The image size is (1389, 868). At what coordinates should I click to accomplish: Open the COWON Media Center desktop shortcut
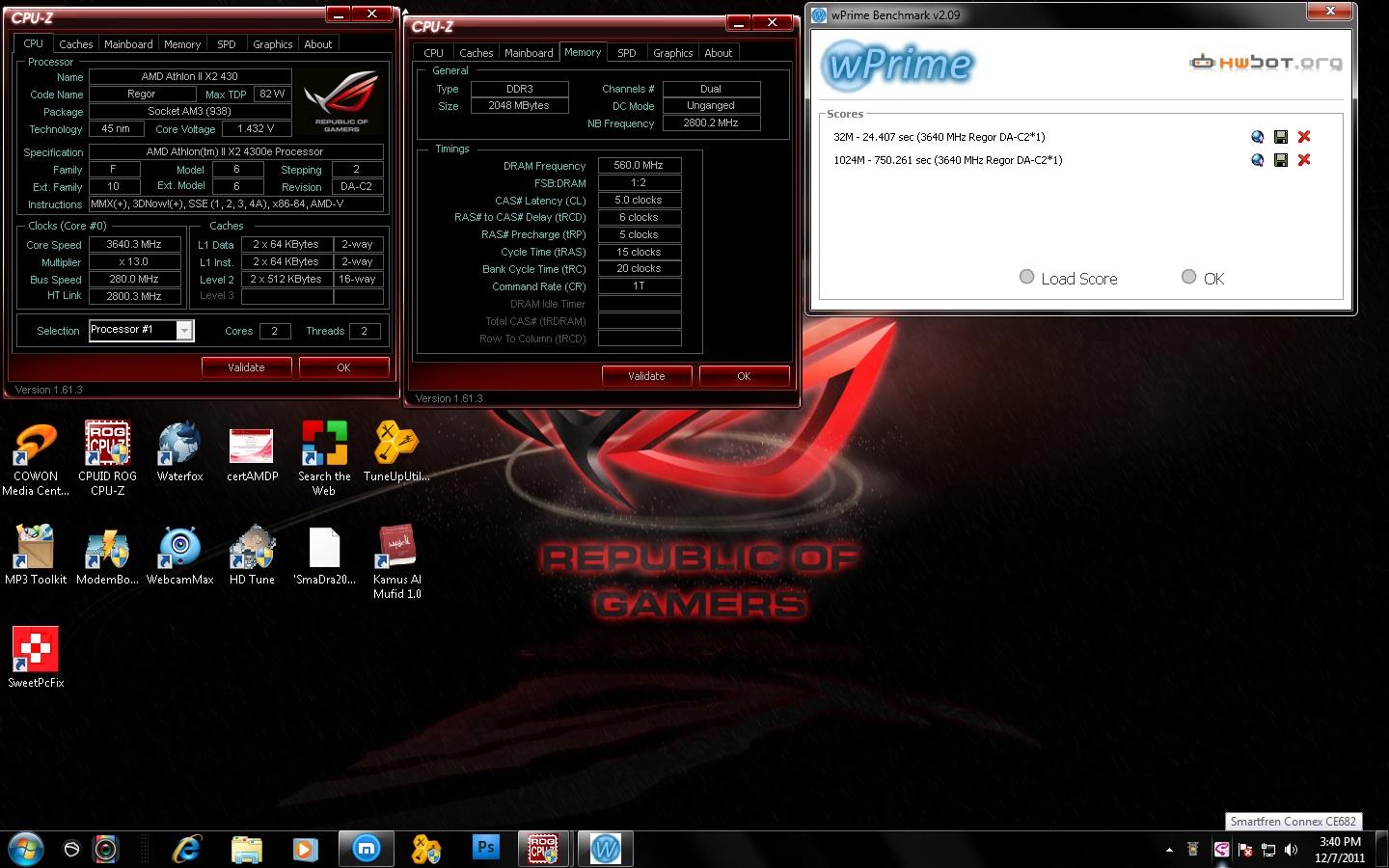[36, 459]
